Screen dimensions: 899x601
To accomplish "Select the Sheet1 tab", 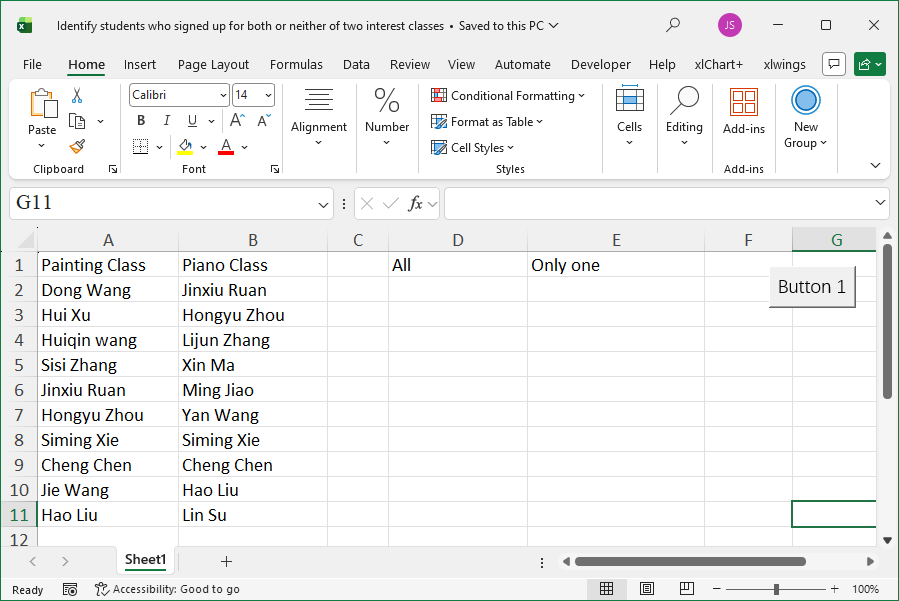I will point(145,560).
